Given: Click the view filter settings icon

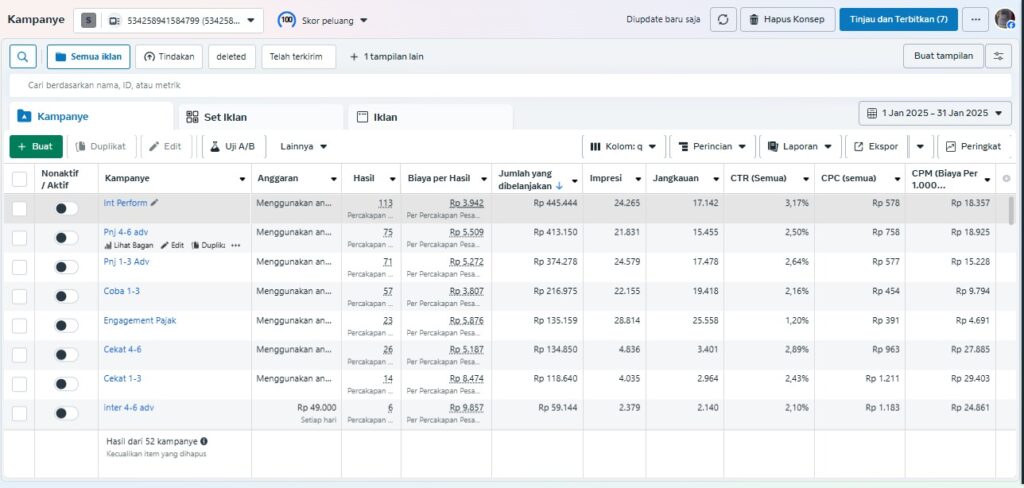Looking at the screenshot, I should pos(997,57).
